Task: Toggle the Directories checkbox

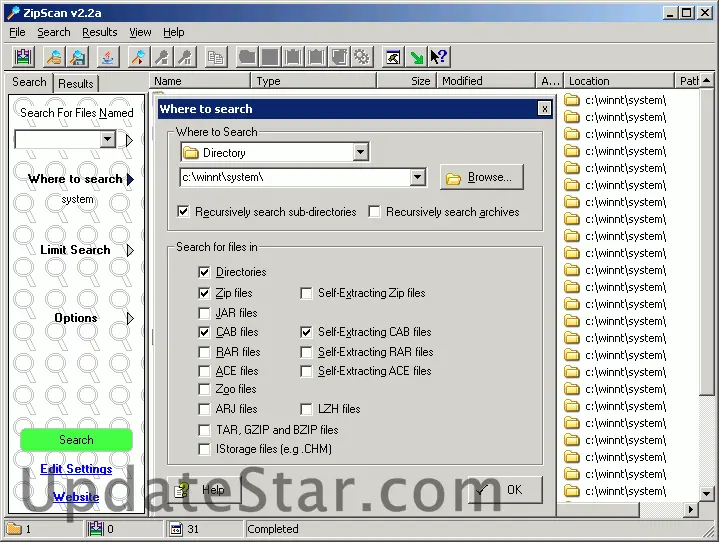Action: pos(204,272)
